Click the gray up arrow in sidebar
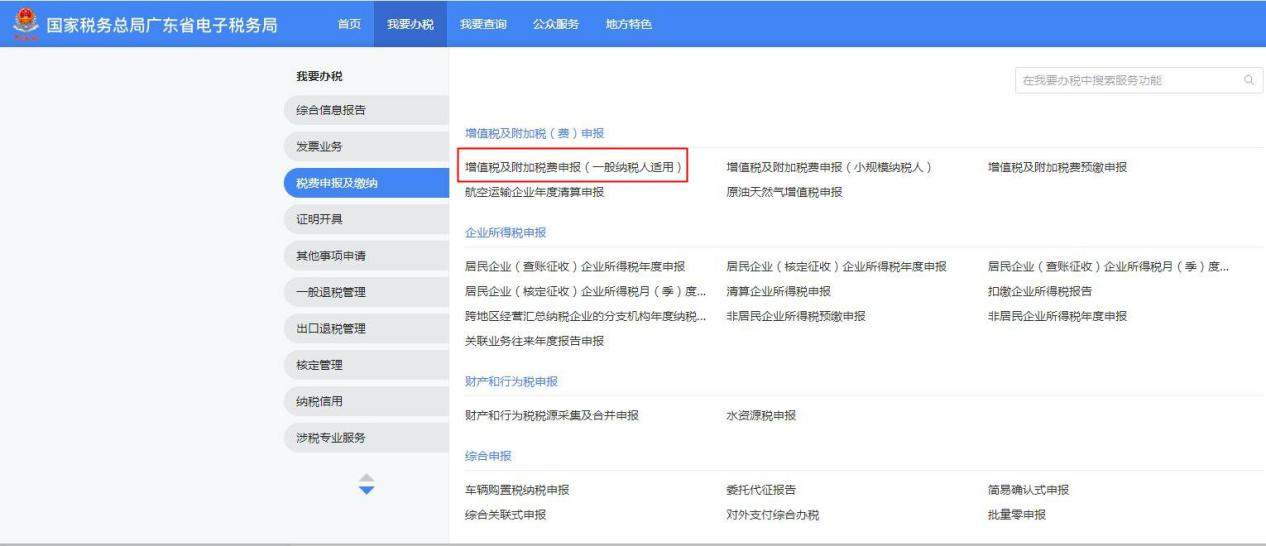 (366, 477)
